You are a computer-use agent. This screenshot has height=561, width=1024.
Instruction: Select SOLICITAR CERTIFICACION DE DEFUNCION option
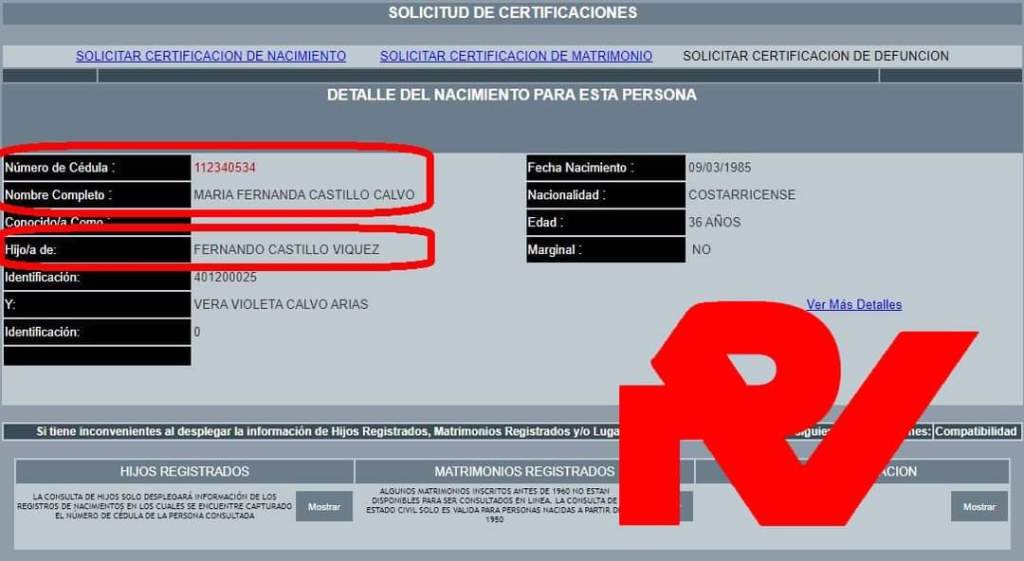pyautogui.click(x=815, y=56)
